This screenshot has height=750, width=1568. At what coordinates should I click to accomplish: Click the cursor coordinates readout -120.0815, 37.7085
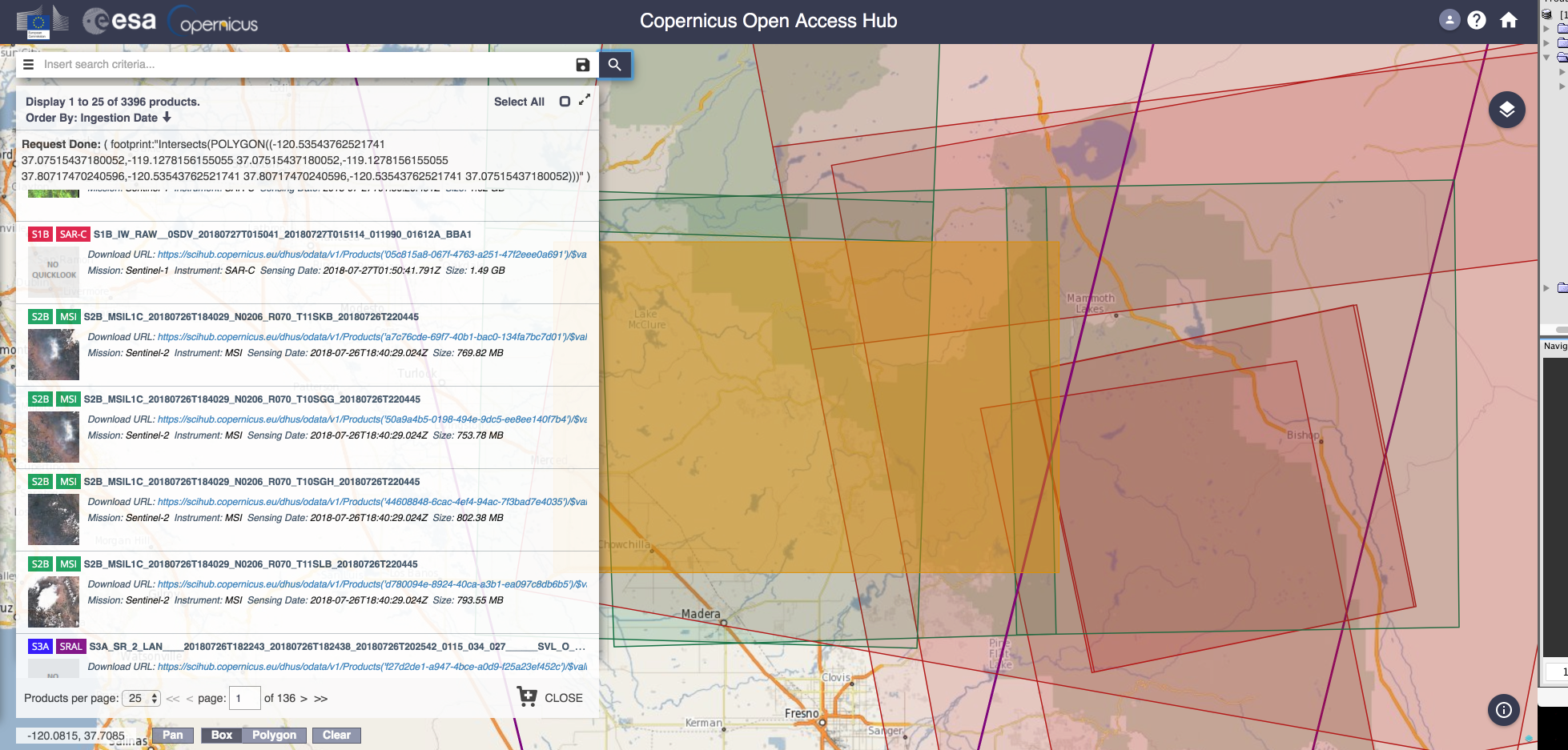click(x=76, y=736)
